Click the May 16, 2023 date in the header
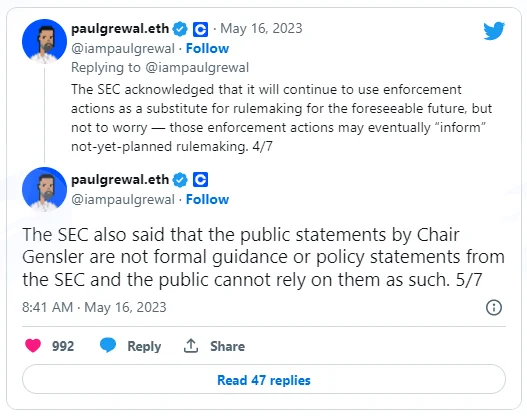527x417 pixels. [x=261, y=29]
